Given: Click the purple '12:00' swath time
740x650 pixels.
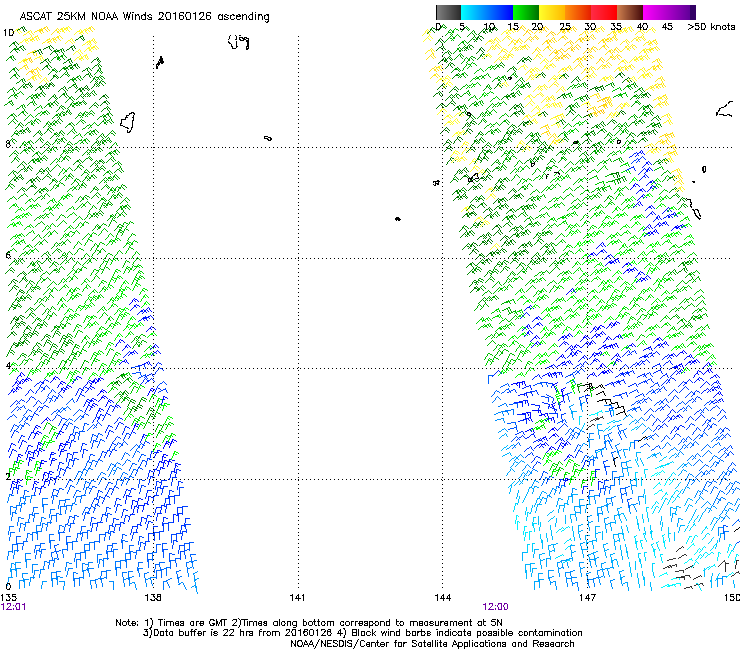Looking at the screenshot, I should click(496, 607).
